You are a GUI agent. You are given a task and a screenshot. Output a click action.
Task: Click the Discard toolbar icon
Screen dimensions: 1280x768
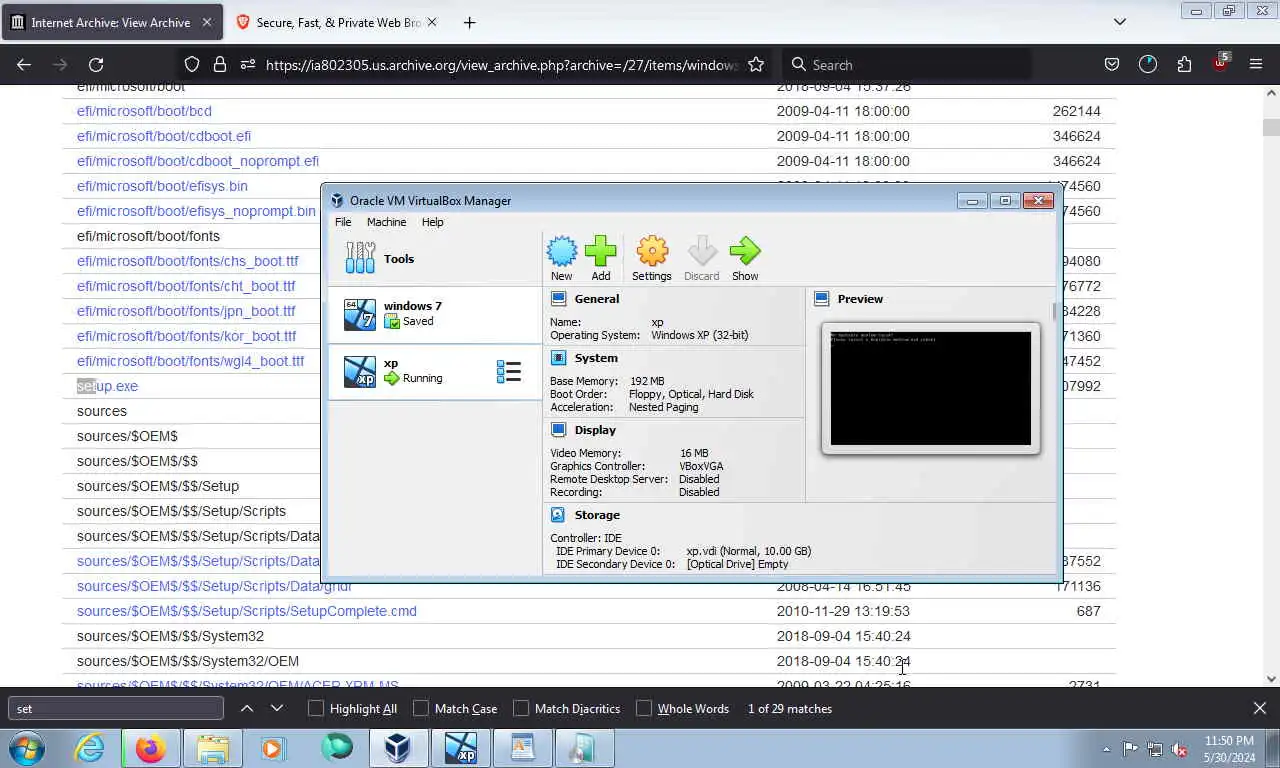[x=701, y=258]
